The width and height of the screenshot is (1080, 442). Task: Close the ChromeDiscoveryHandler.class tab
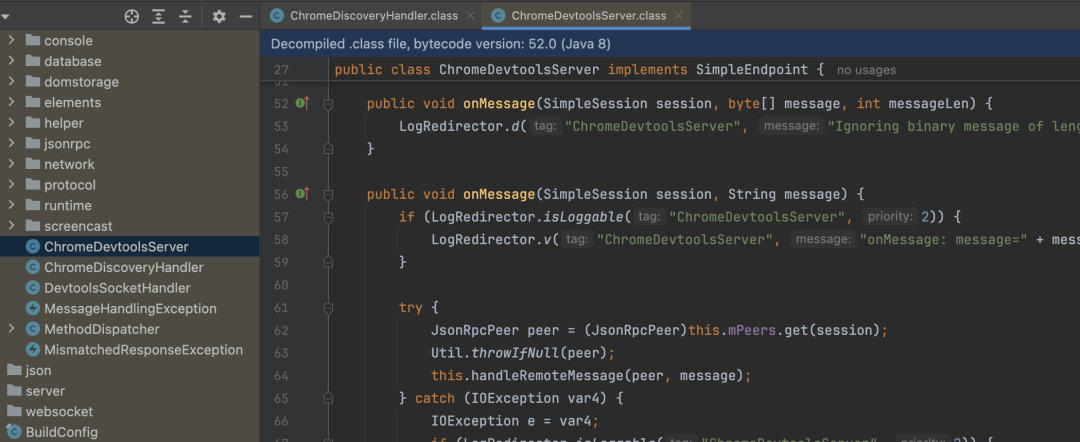coord(470,16)
